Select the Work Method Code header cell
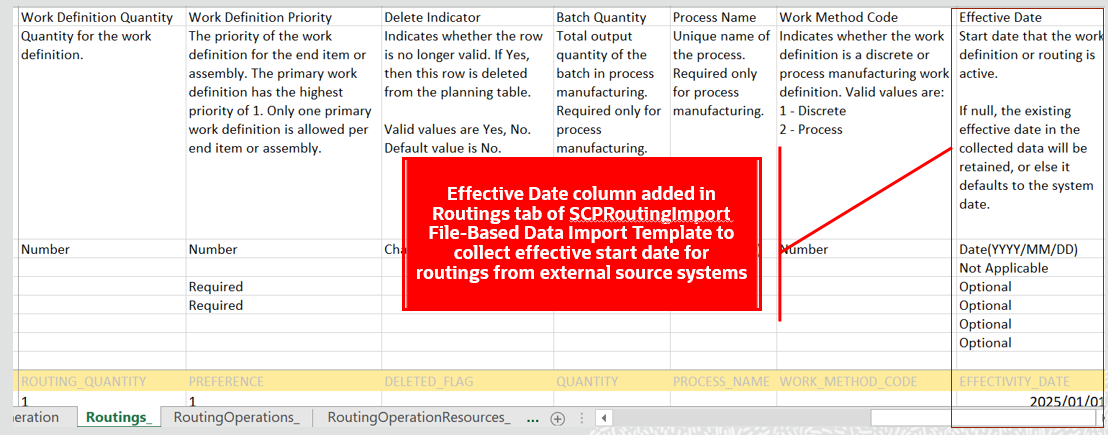The width and height of the screenshot is (1108, 435). (x=865, y=17)
